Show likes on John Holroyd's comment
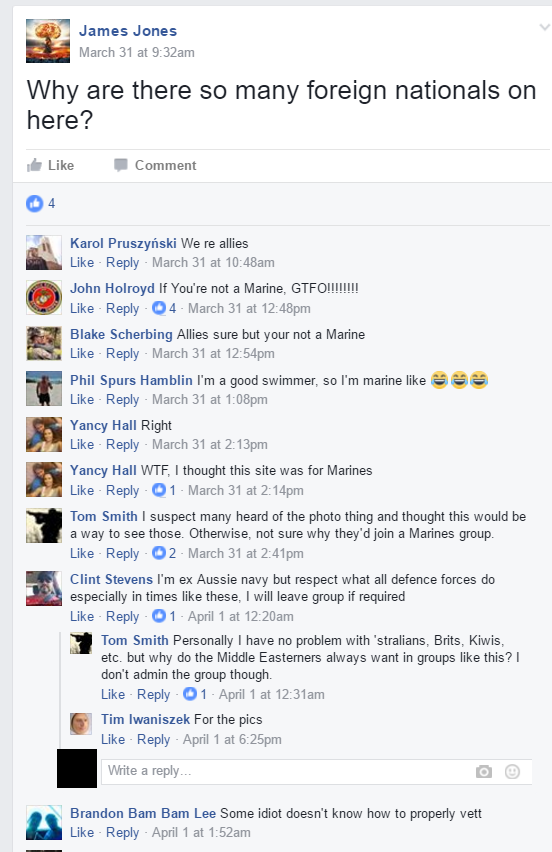This screenshot has width=552, height=852. tap(164, 308)
